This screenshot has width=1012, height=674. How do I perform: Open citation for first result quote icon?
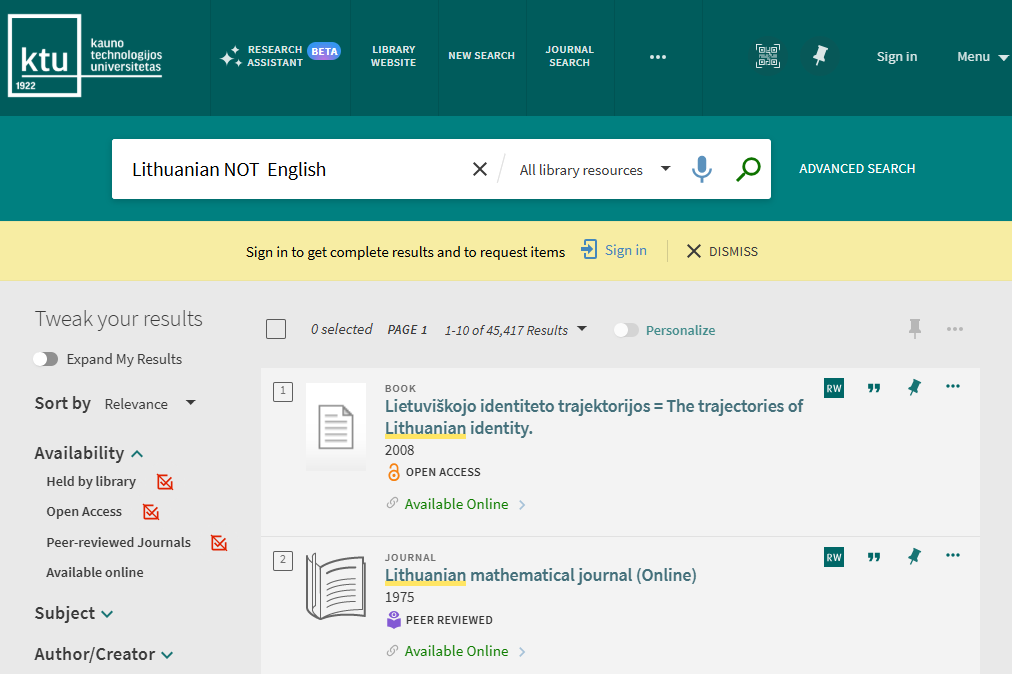pos(874,388)
